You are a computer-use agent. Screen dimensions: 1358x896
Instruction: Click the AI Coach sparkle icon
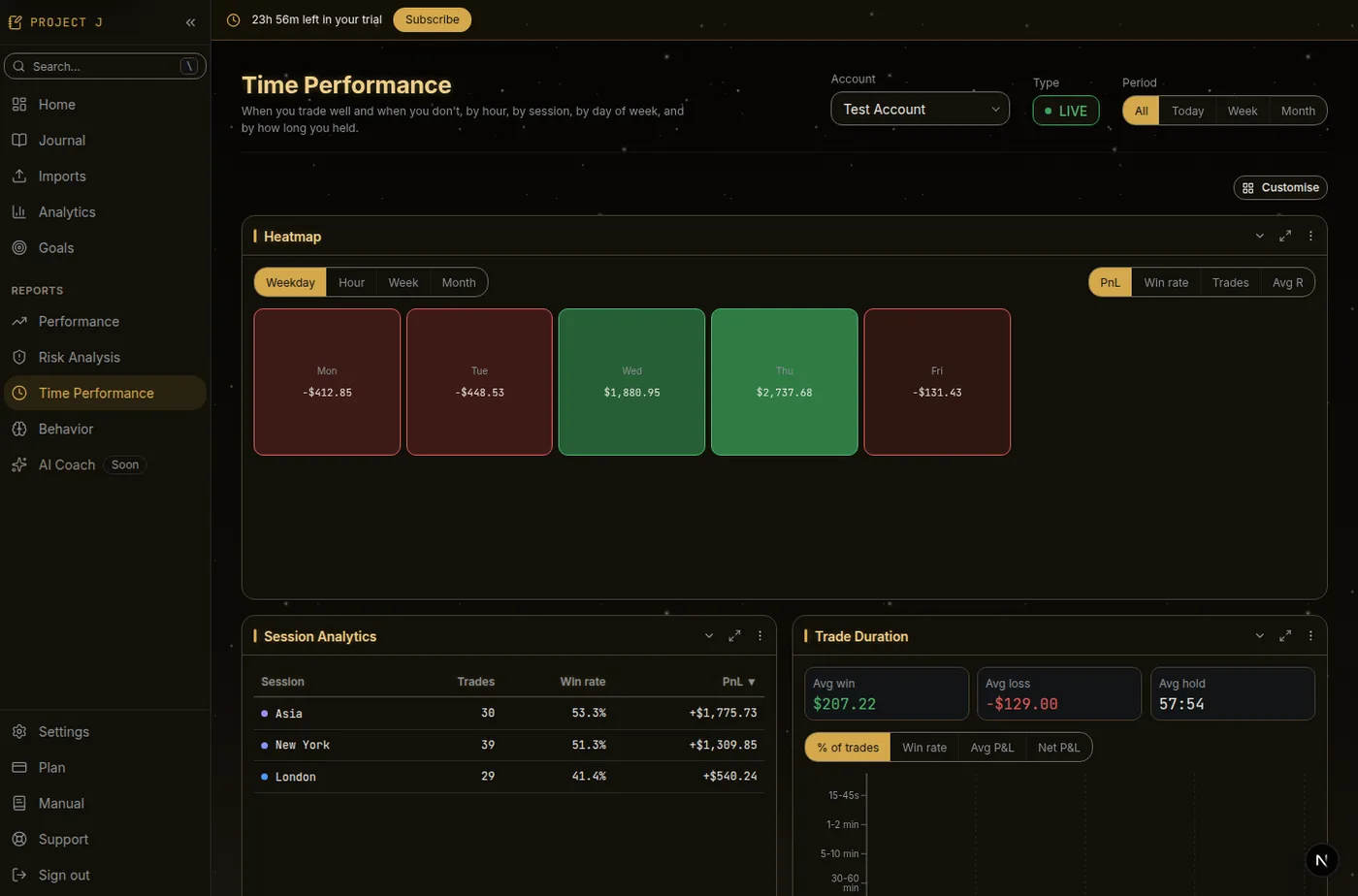(19, 464)
